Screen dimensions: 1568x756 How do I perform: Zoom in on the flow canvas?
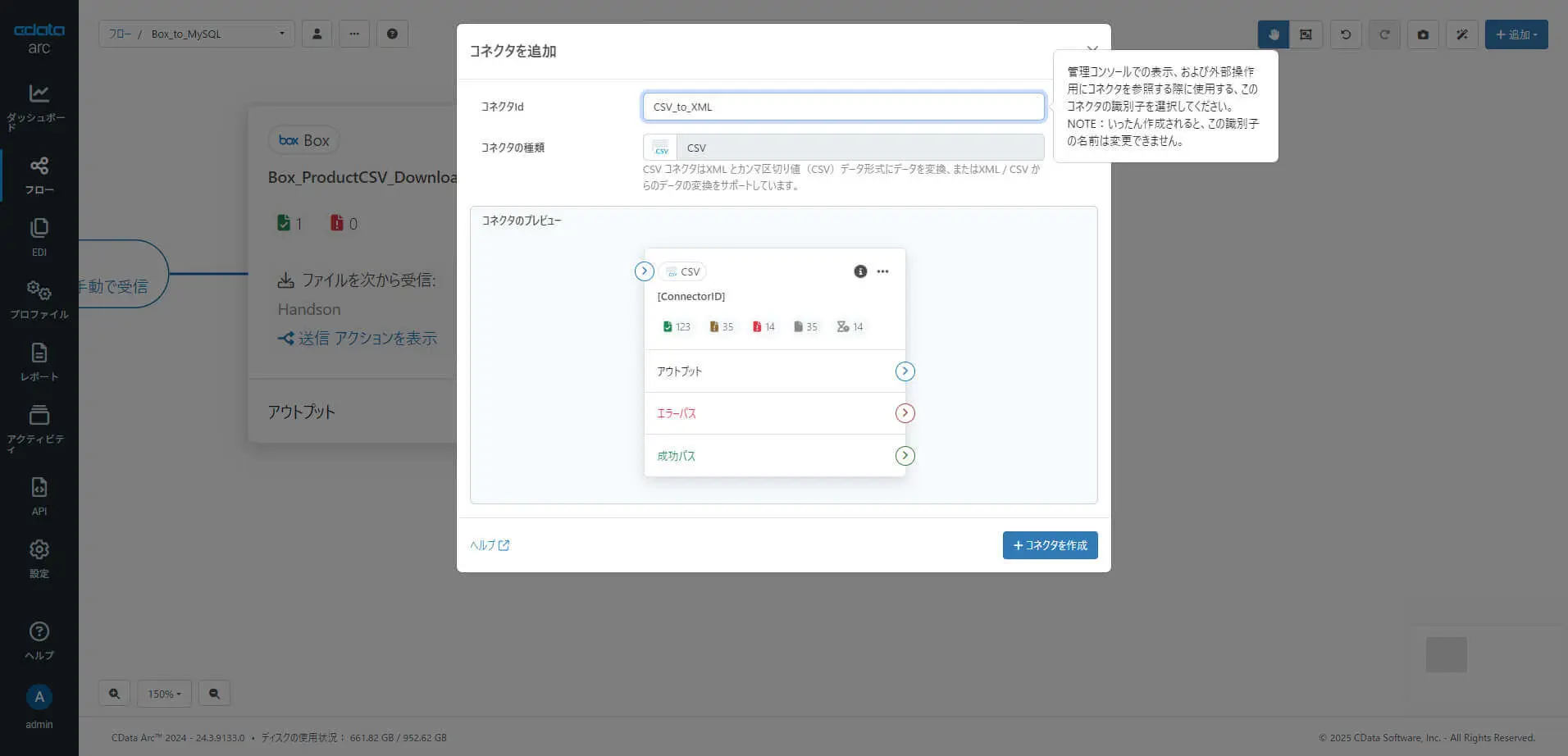114,694
